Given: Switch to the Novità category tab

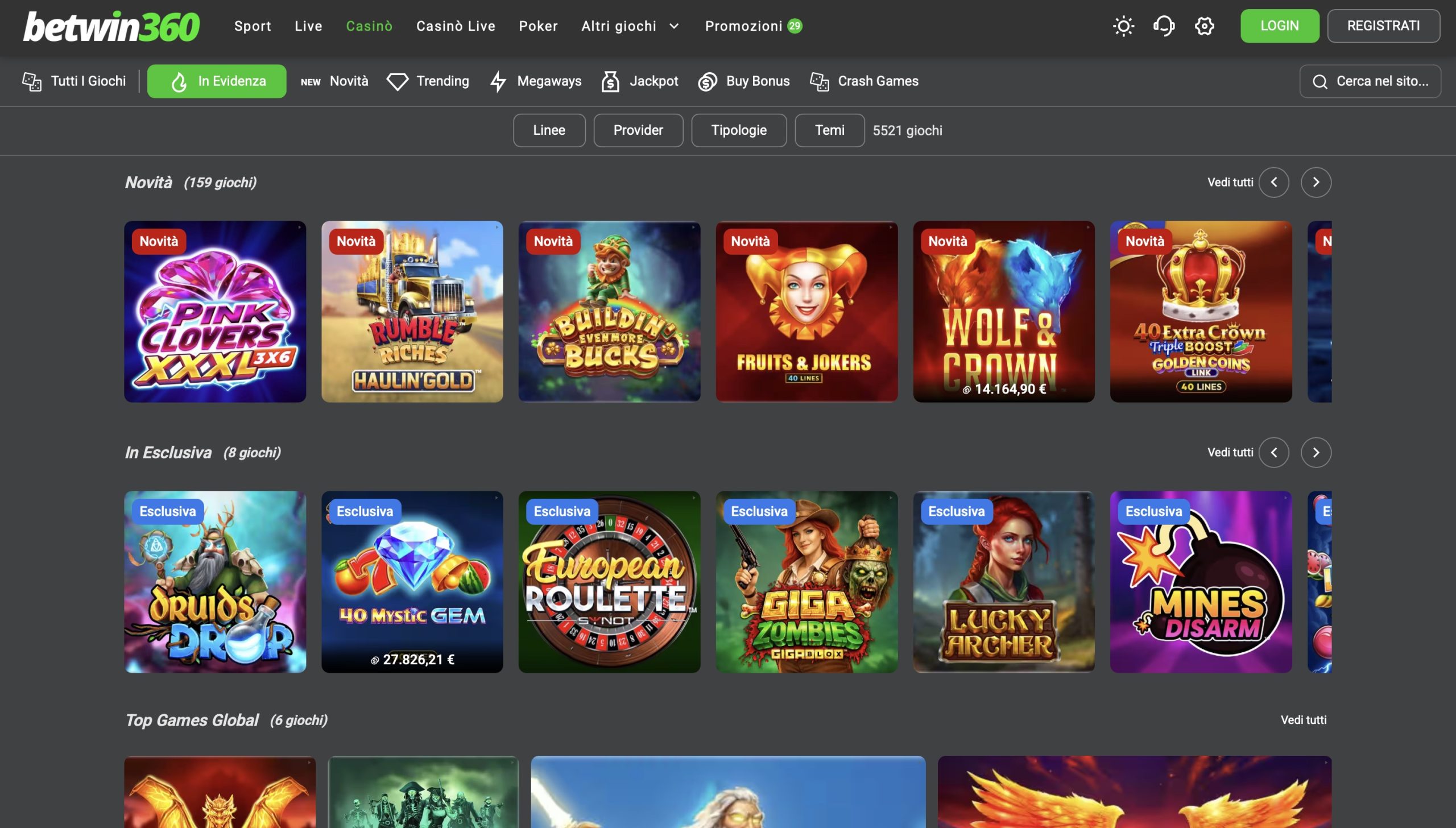Looking at the screenshot, I should [334, 81].
